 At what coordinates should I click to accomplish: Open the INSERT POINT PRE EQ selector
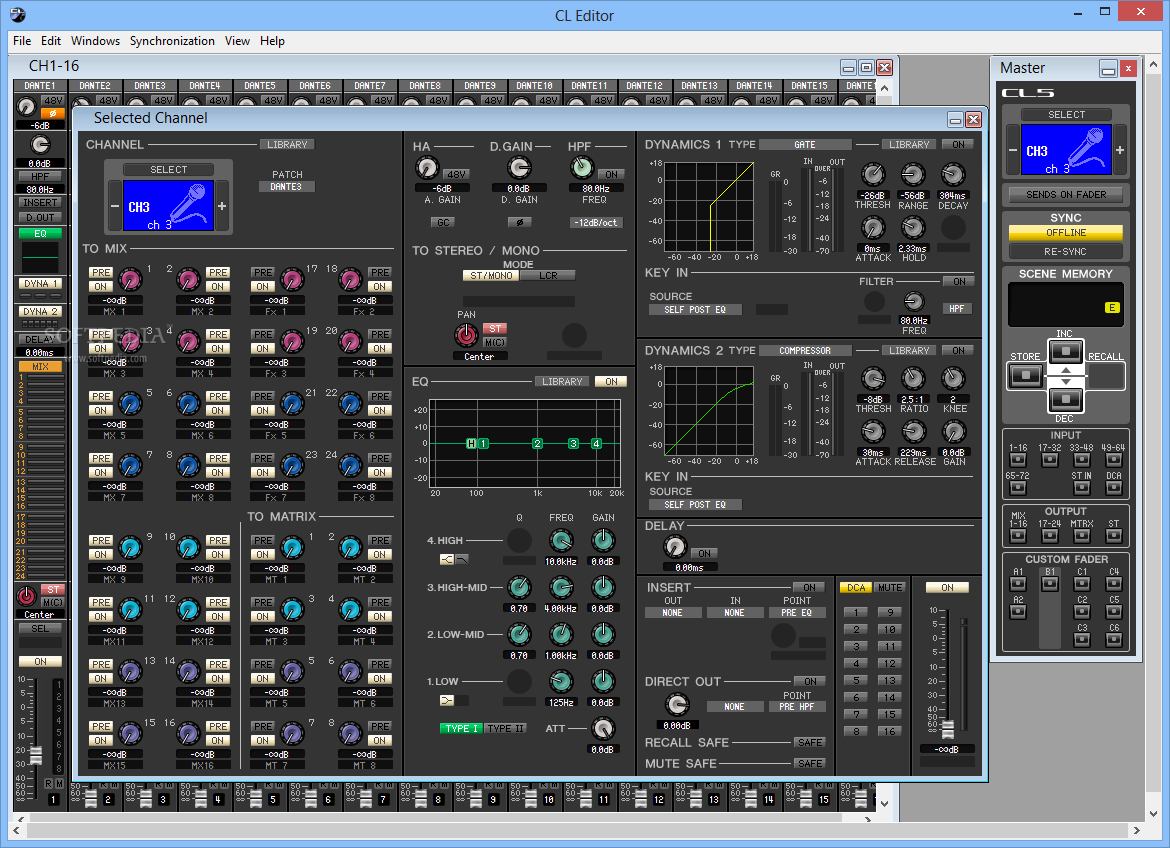pyautogui.click(x=797, y=613)
